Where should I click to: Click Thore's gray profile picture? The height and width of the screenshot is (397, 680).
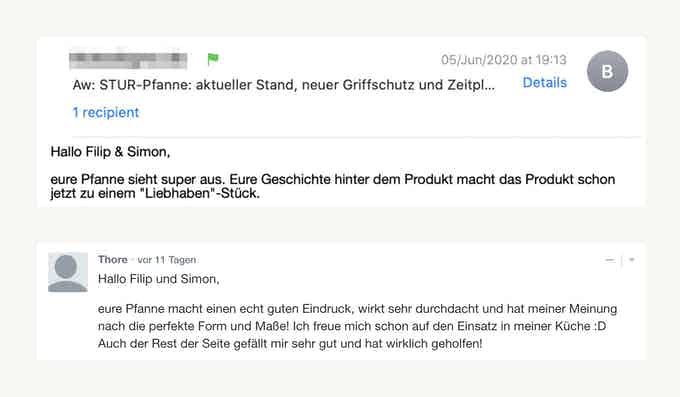tap(68, 272)
